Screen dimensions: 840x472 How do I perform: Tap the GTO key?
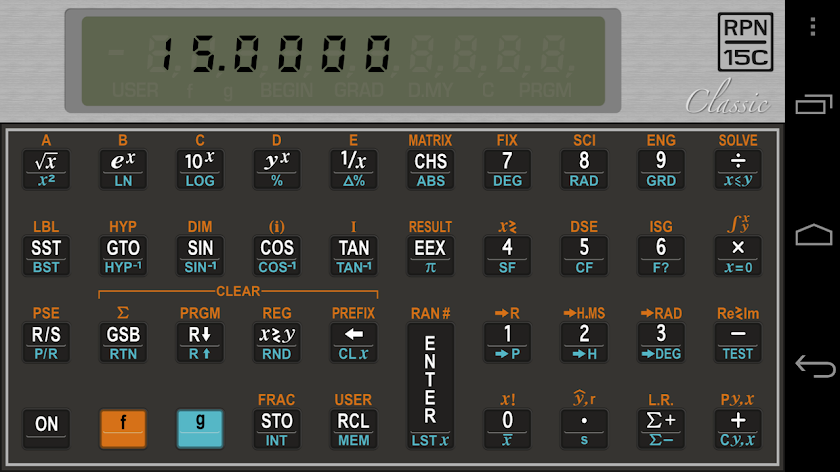(x=123, y=256)
